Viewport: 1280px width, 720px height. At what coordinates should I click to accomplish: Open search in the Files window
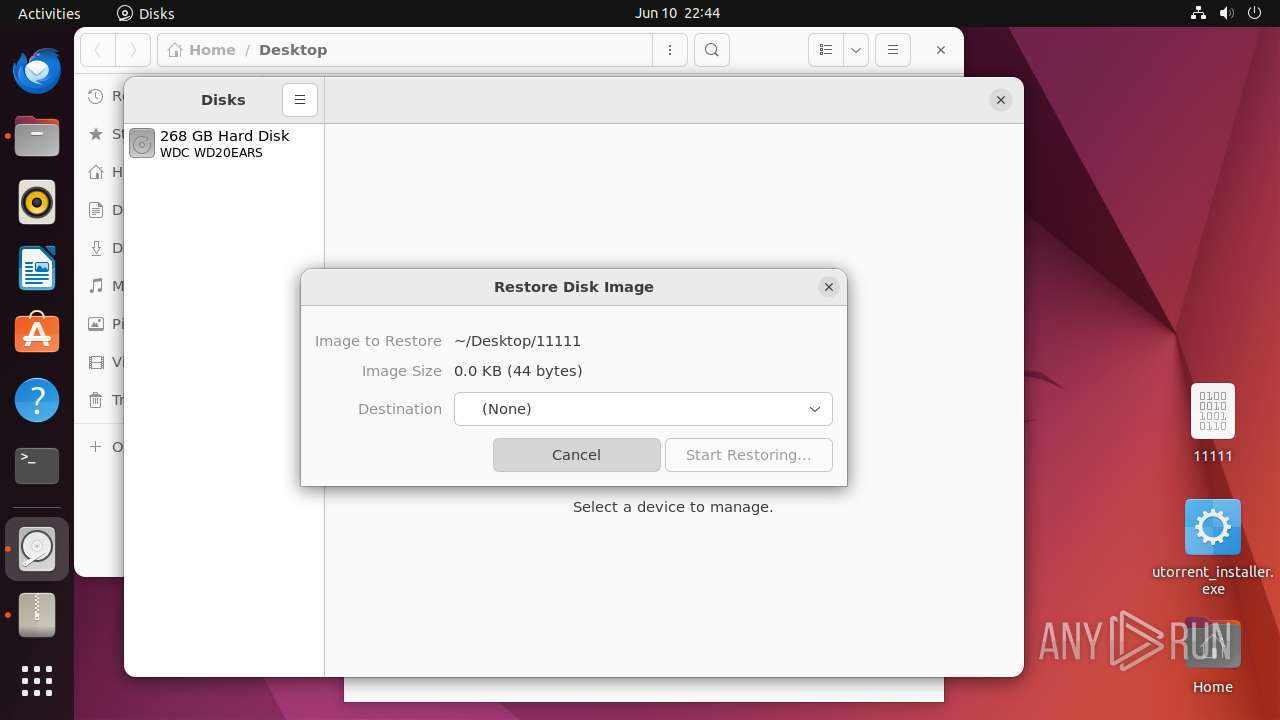[711, 50]
